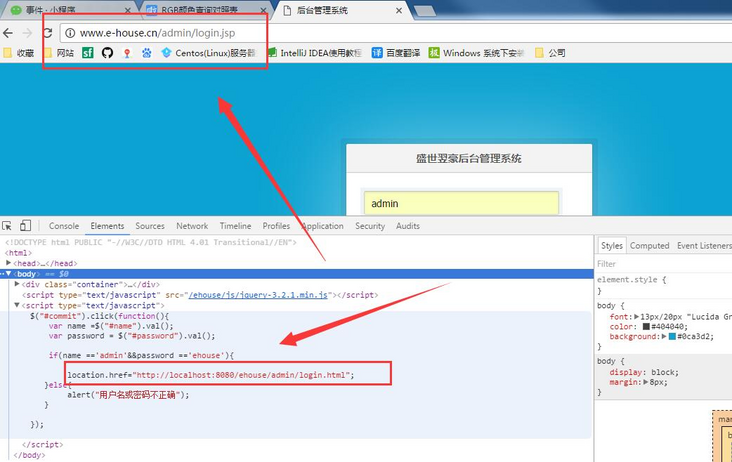The height and width of the screenshot is (462, 732).
Task: Click the site info icon in the address bar
Action: pos(70,33)
